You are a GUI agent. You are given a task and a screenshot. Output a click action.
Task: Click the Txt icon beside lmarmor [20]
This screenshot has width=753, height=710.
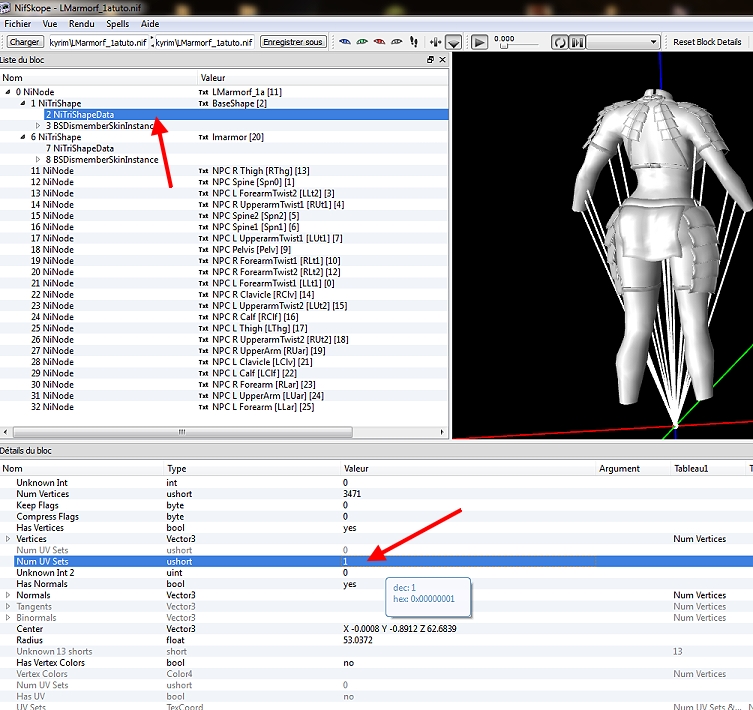pyautogui.click(x=204, y=137)
